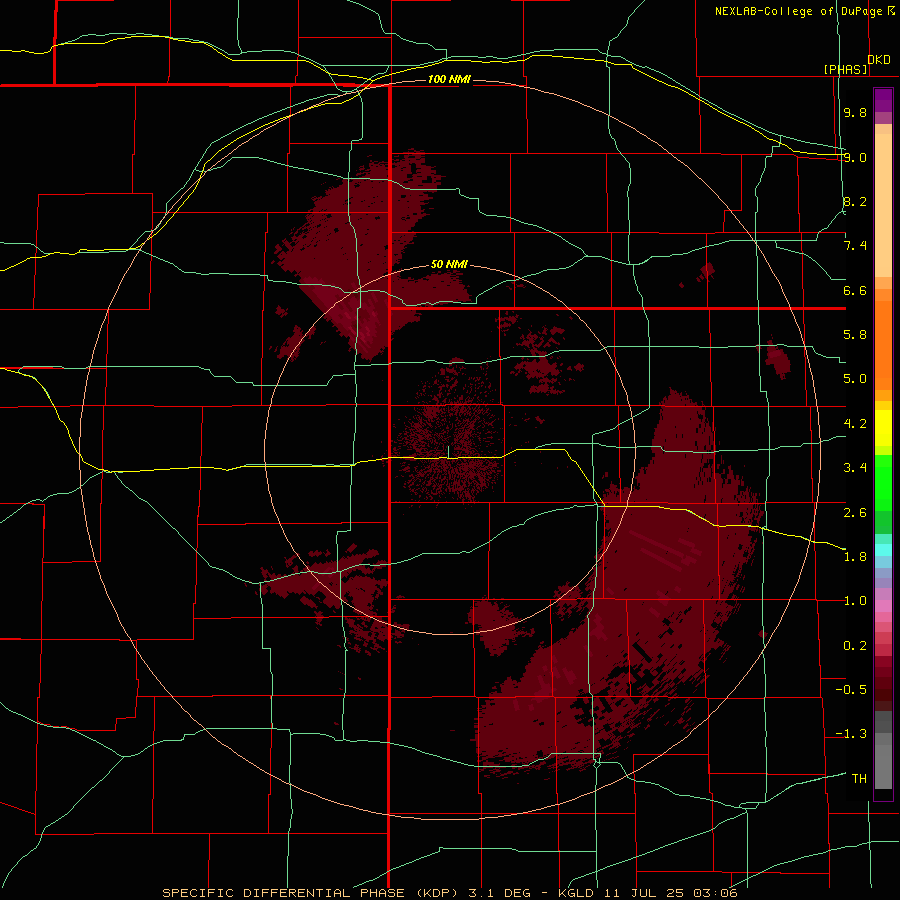Click the radar site marker at the ring center
The image size is (900, 900).
point(448,452)
